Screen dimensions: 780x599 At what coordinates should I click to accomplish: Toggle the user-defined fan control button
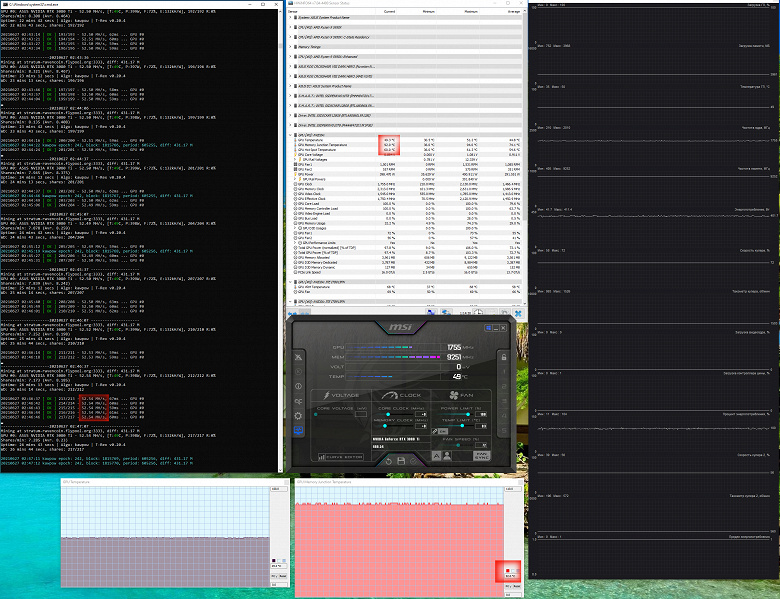coord(447,456)
